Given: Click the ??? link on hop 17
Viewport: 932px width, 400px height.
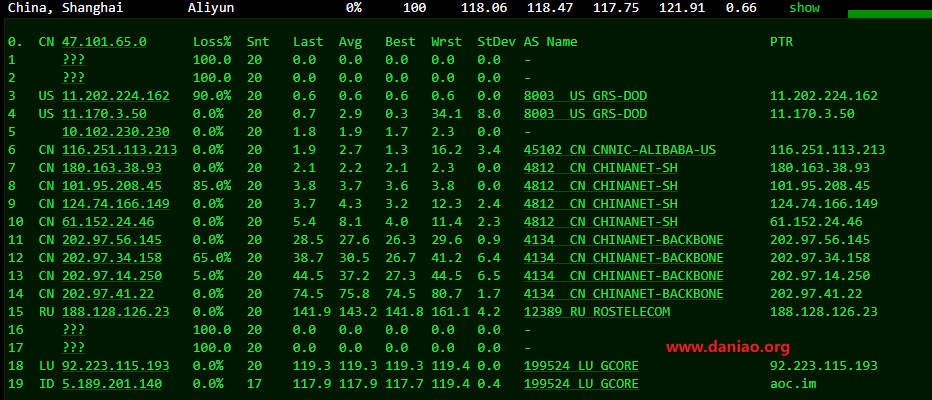Looking at the screenshot, I should tap(73, 348).
